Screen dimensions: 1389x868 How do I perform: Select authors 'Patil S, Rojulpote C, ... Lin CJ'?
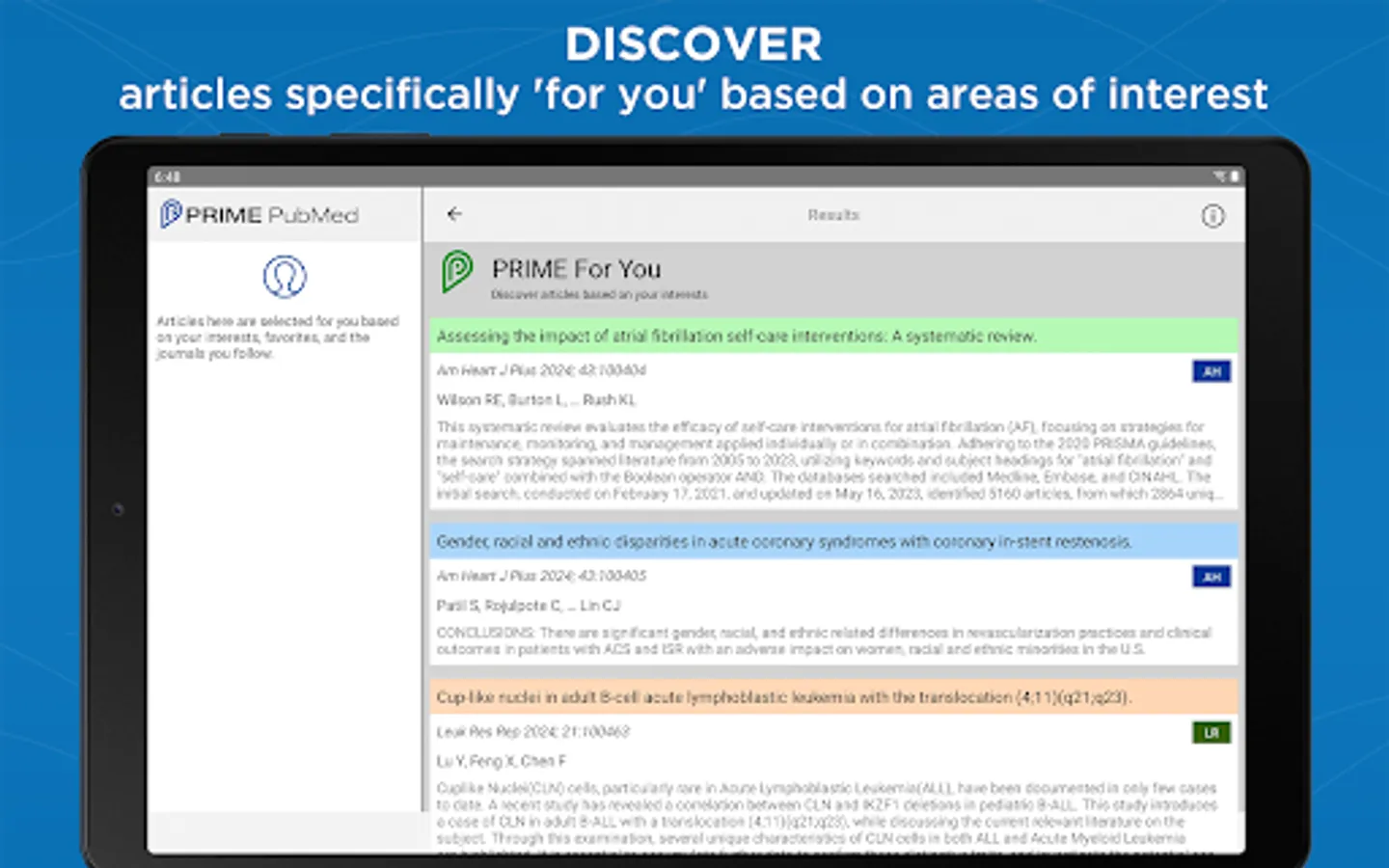point(529,606)
